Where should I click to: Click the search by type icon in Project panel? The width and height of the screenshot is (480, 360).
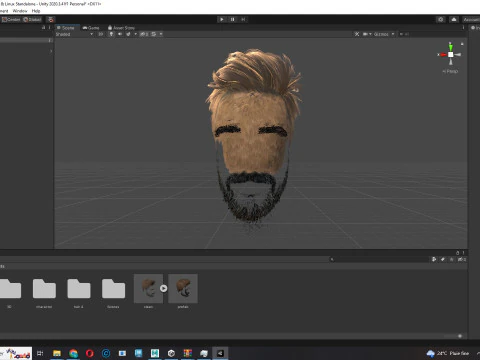[434, 259]
